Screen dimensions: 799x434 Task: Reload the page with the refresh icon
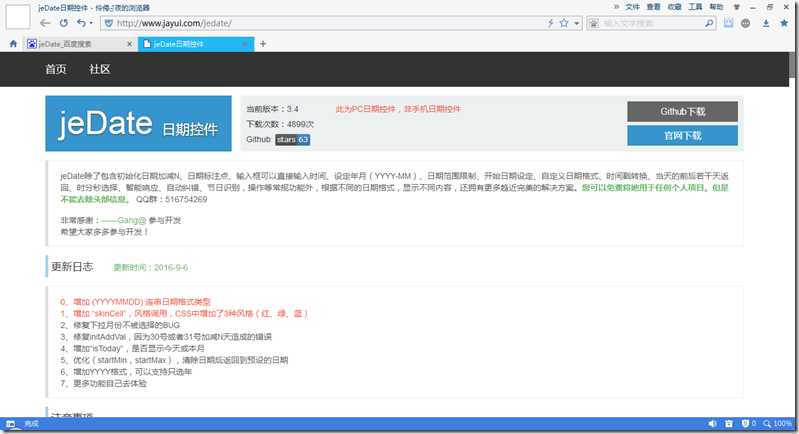click(x=63, y=23)
